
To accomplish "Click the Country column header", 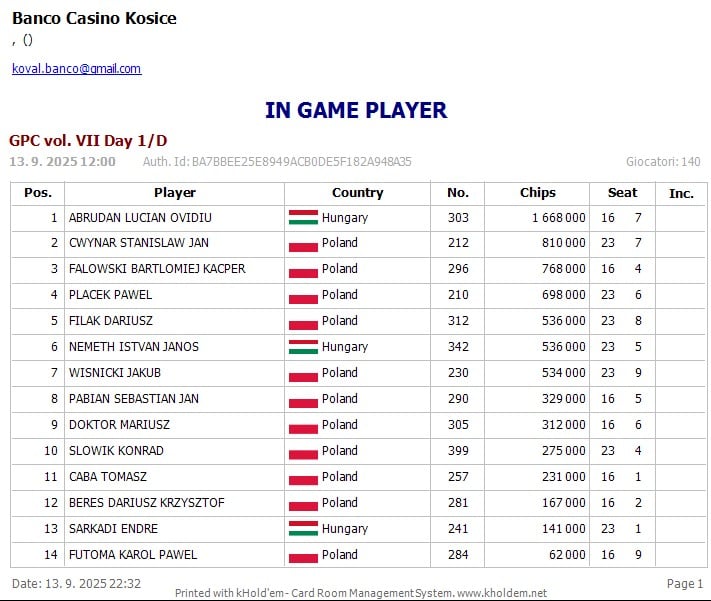I will [357, 193].
